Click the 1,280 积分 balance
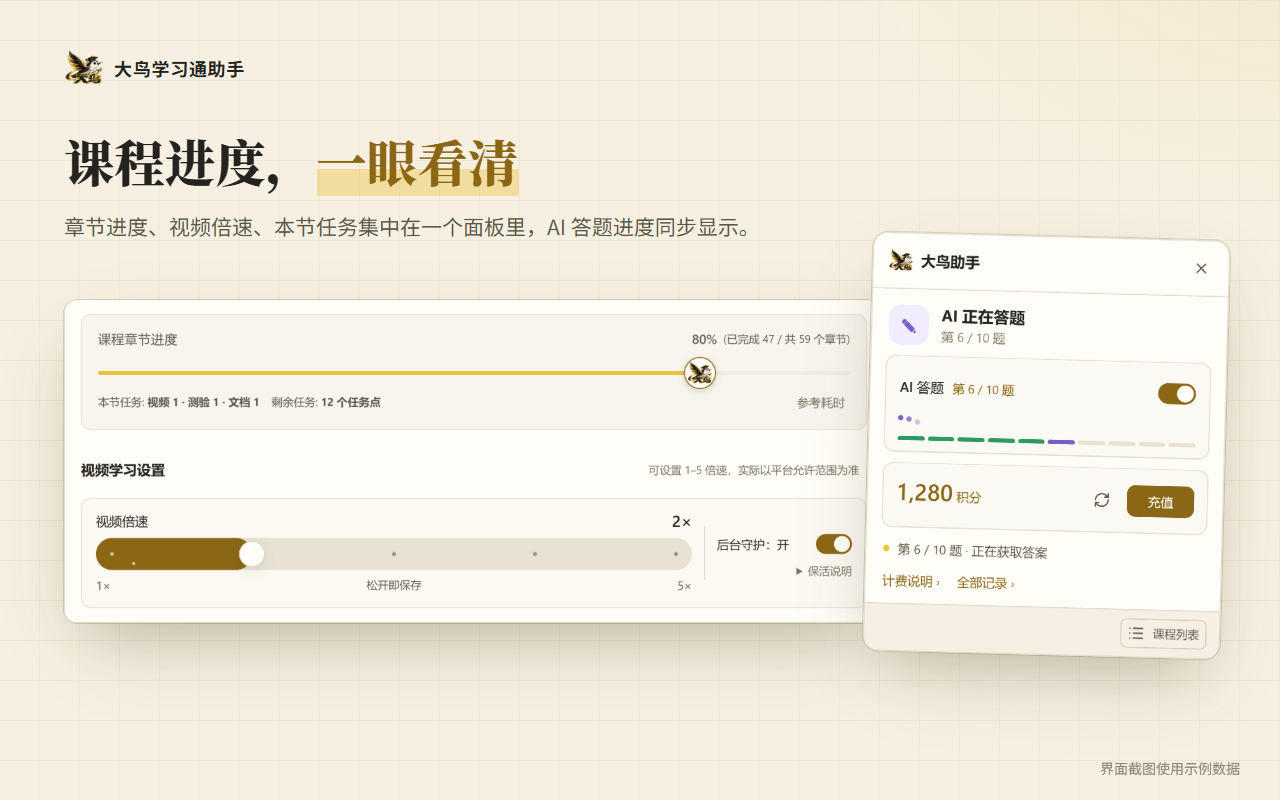The image size is (1280, 800). tap(938, 493)
